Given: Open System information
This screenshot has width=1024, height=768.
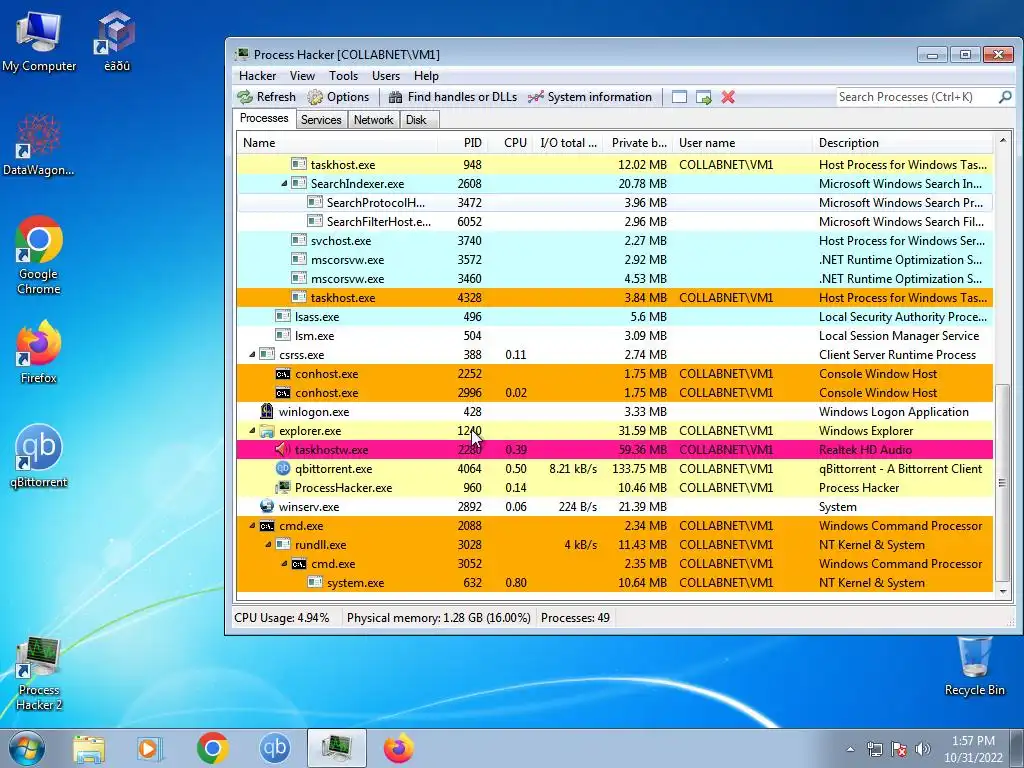Looking at the screenshot, I should point(590,97).
